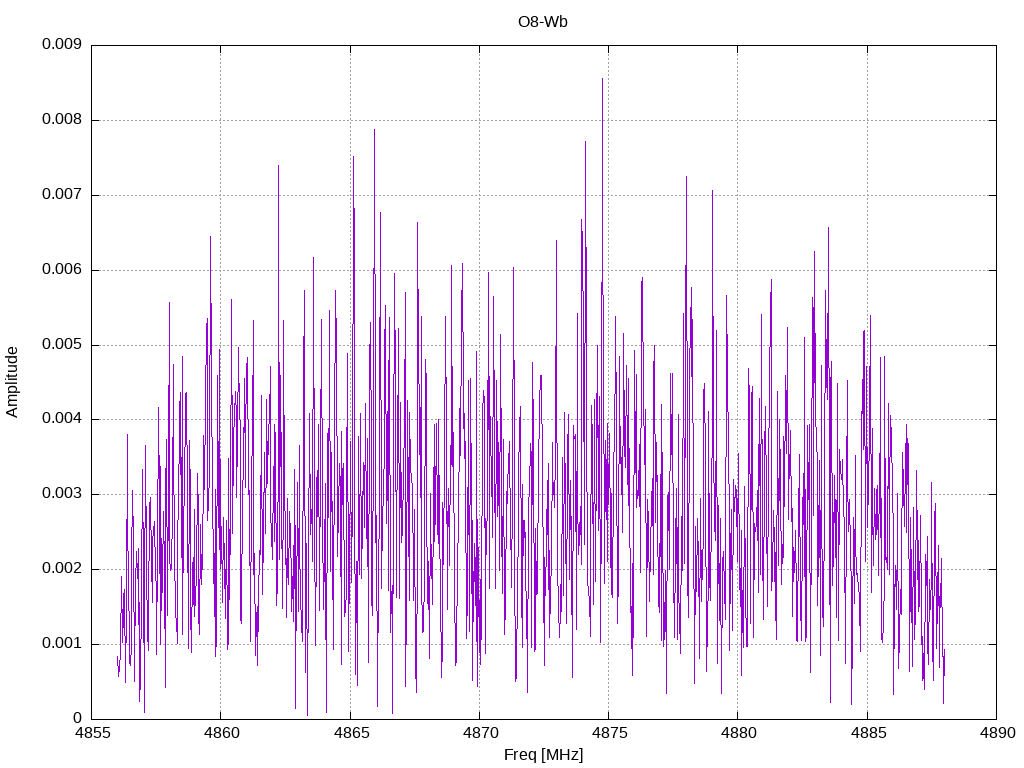Click the Freq [MHz] axis label

(x=543, y=755)
